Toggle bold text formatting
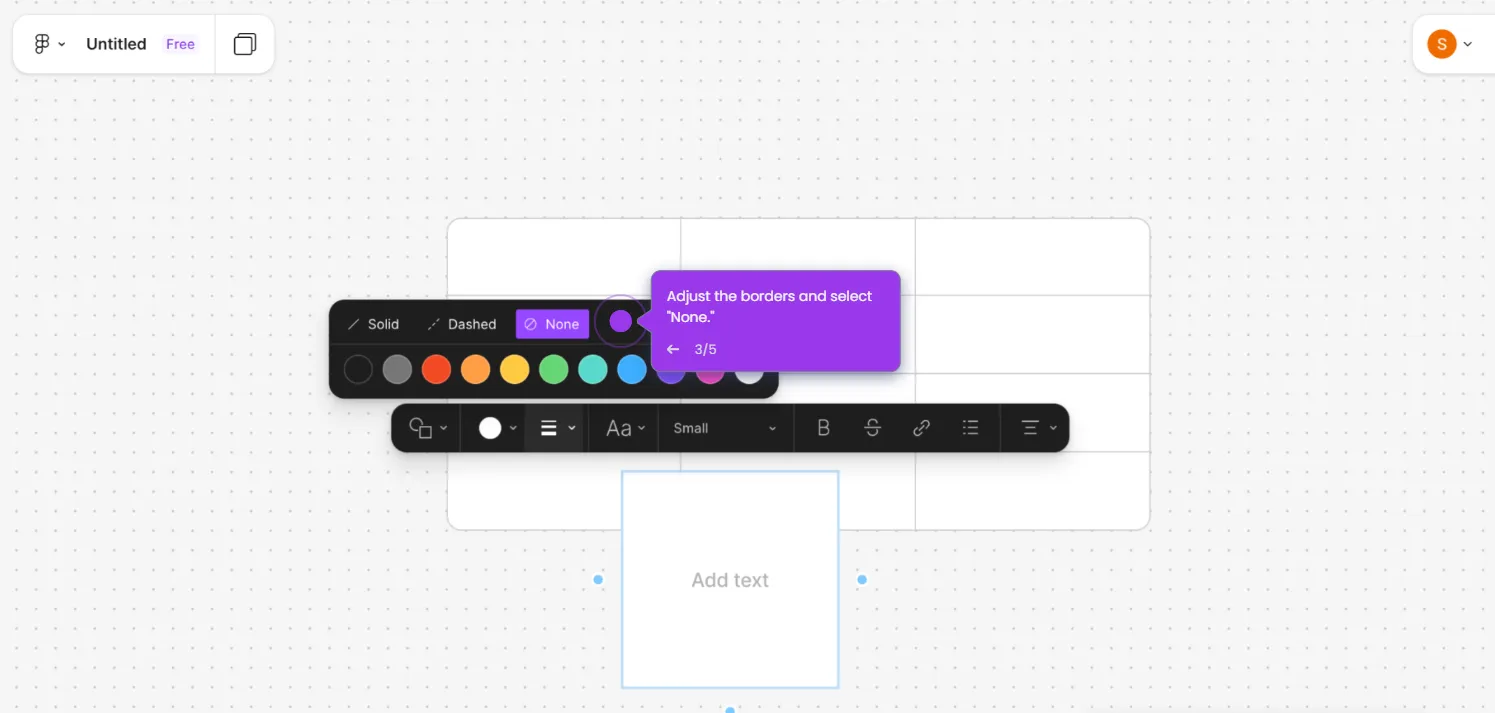 click(x=824, y=428)
